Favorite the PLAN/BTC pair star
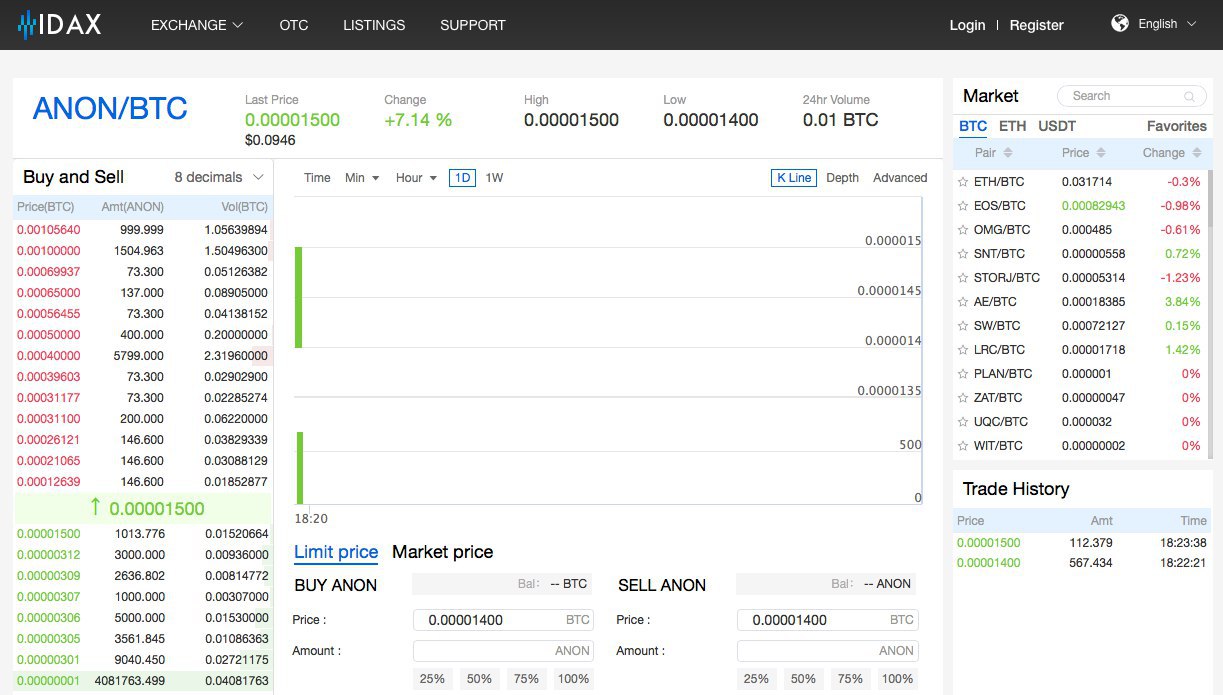The height and width of the screenshot is (695, 1223). click(963, 374)
